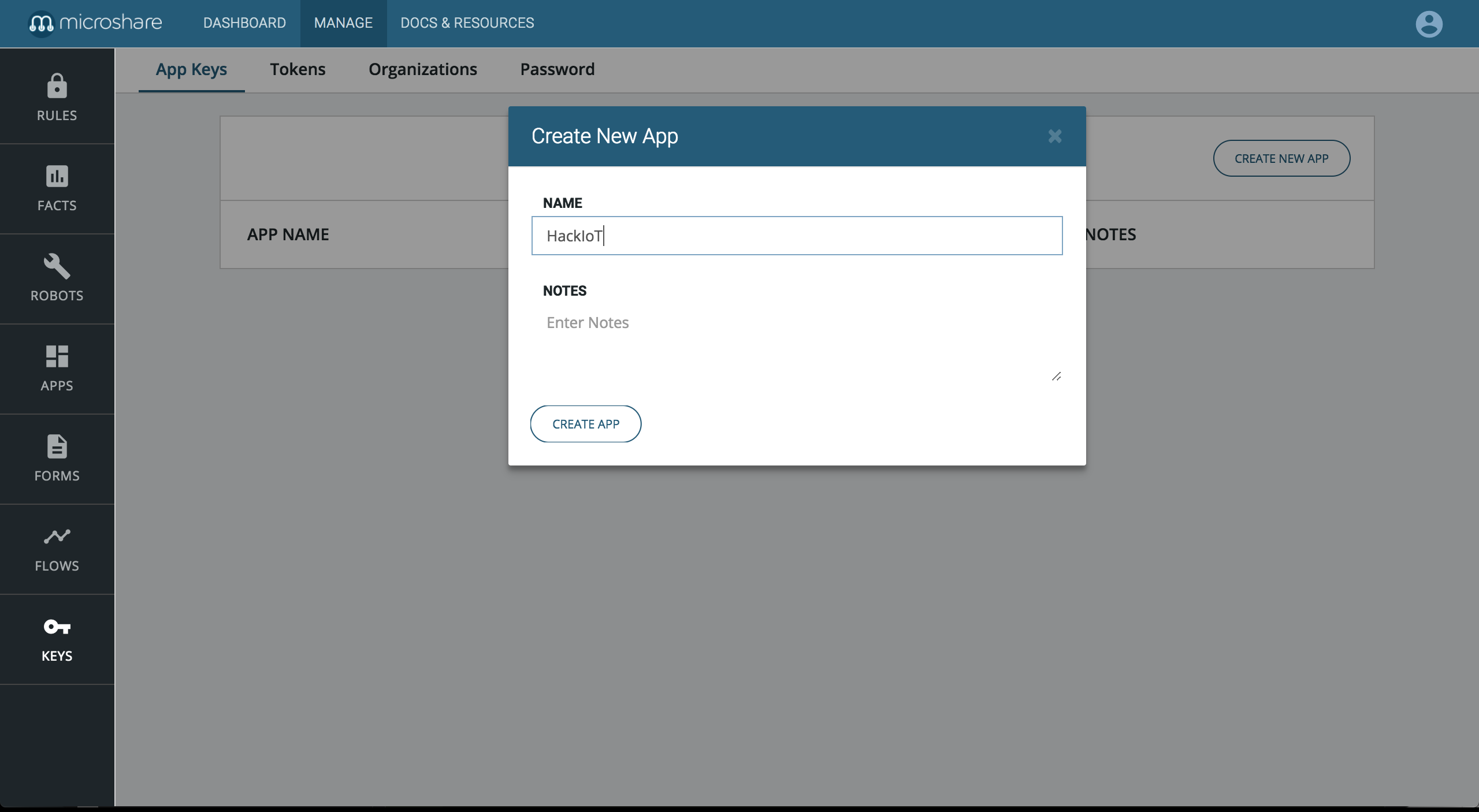
Task: Focus the Name input field containing HackIoT
Action: (797, 236)
